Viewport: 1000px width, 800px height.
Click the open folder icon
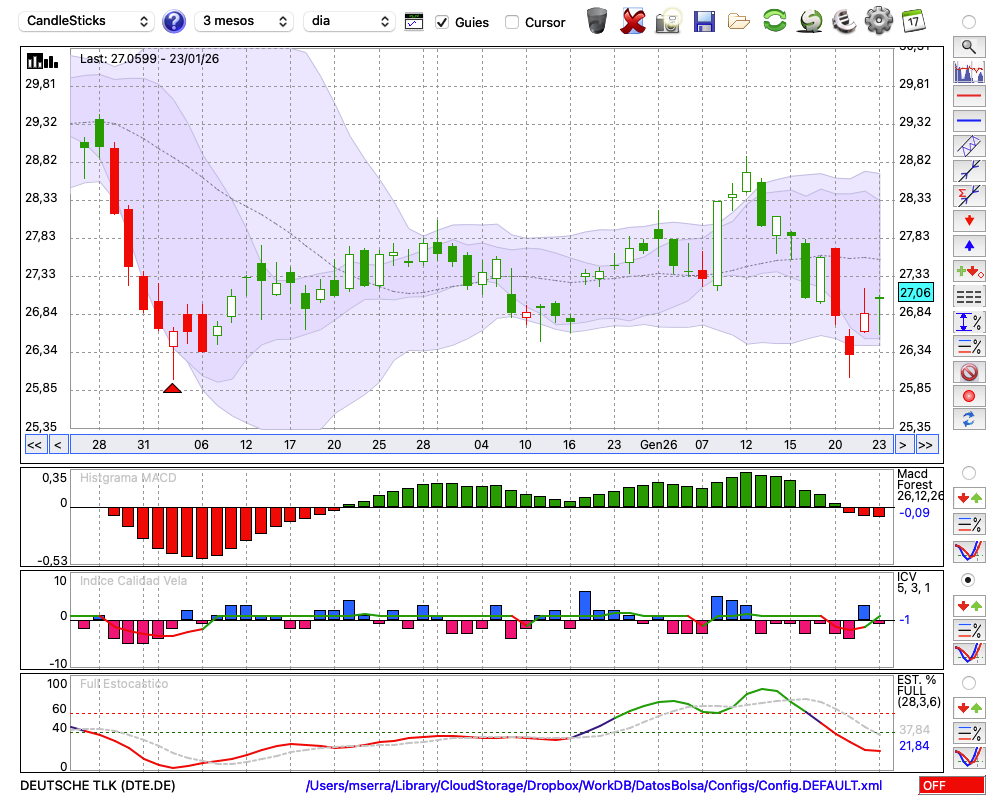[739, 22]
